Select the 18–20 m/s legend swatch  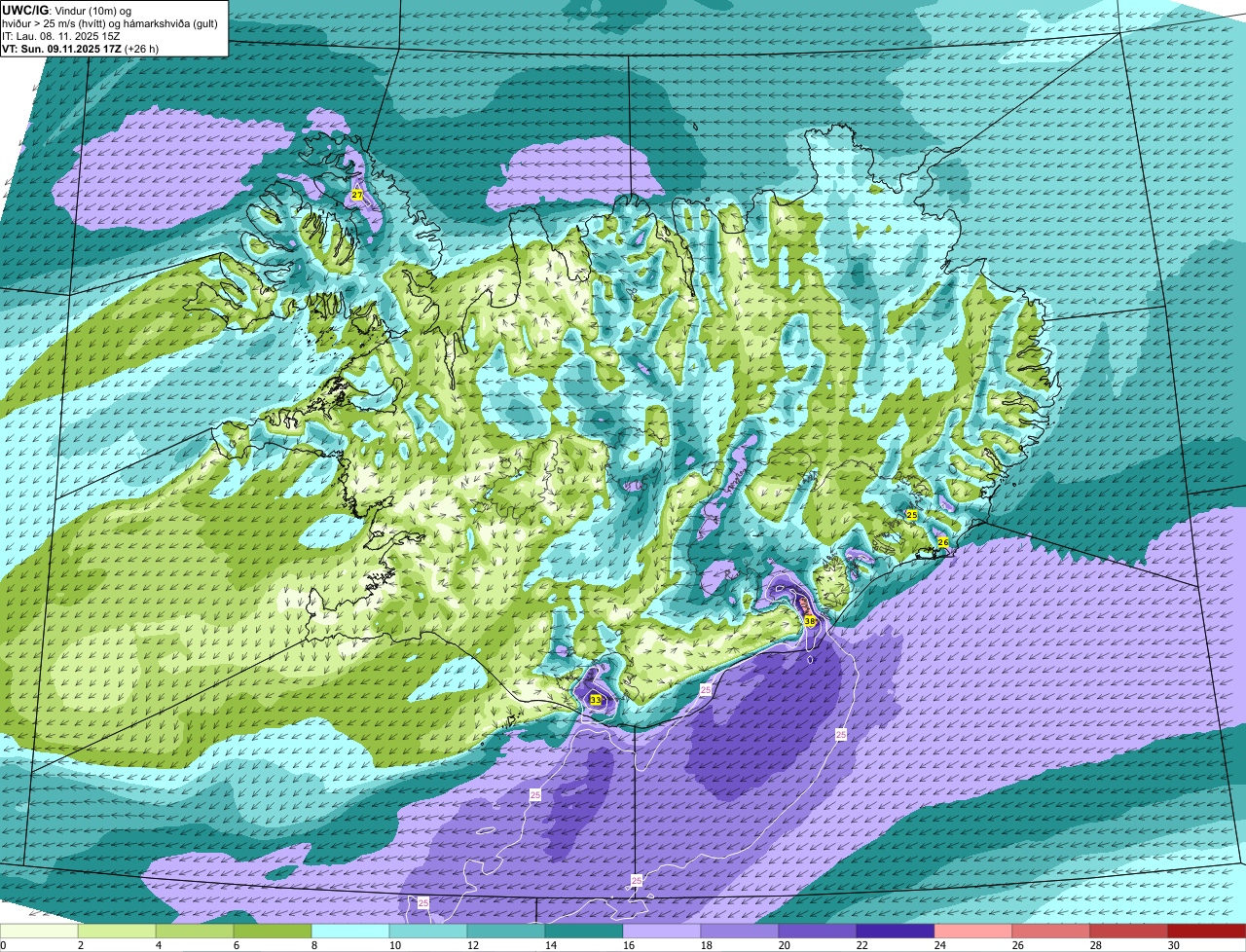(x=740, y=932)
